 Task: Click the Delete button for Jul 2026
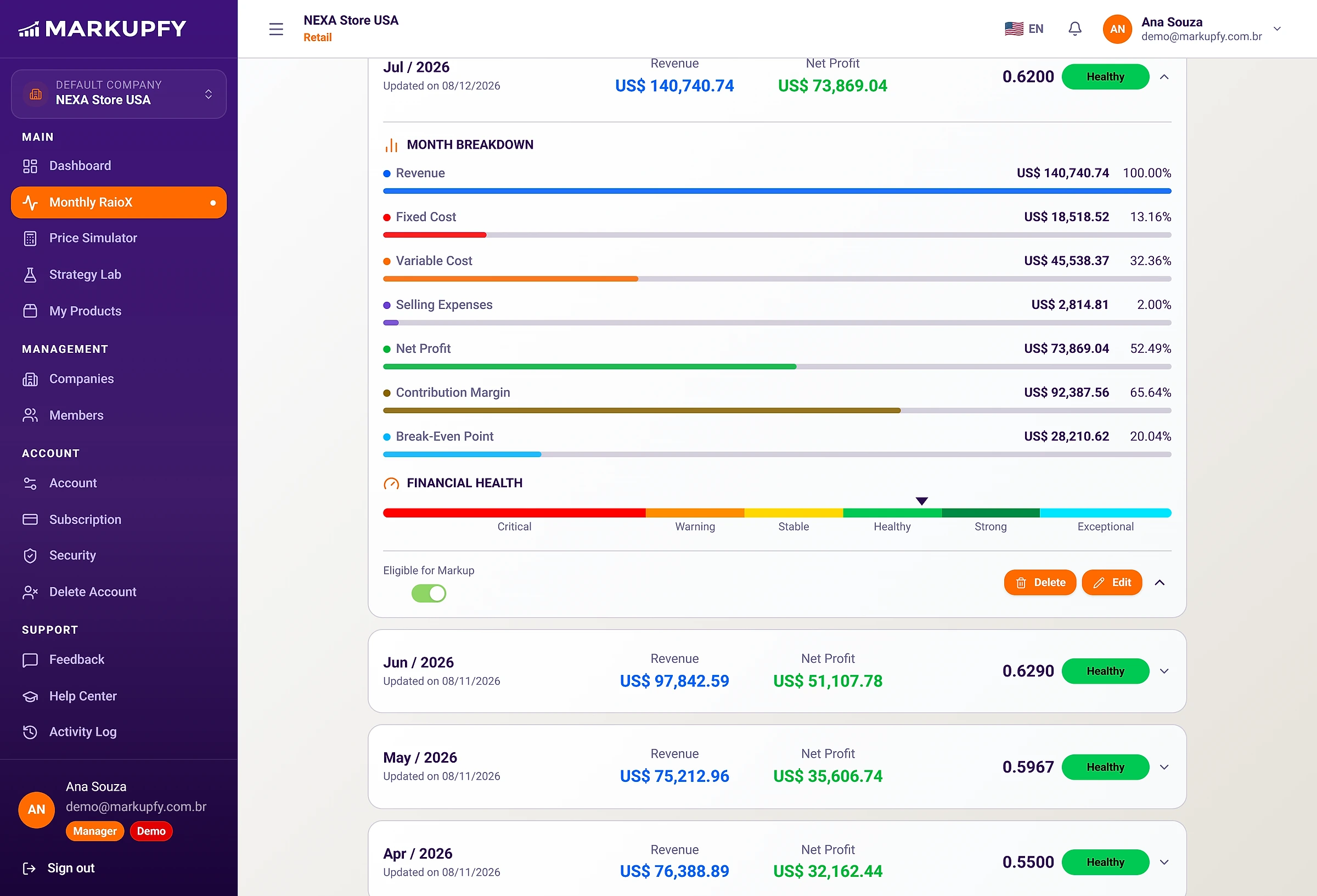1039,583
